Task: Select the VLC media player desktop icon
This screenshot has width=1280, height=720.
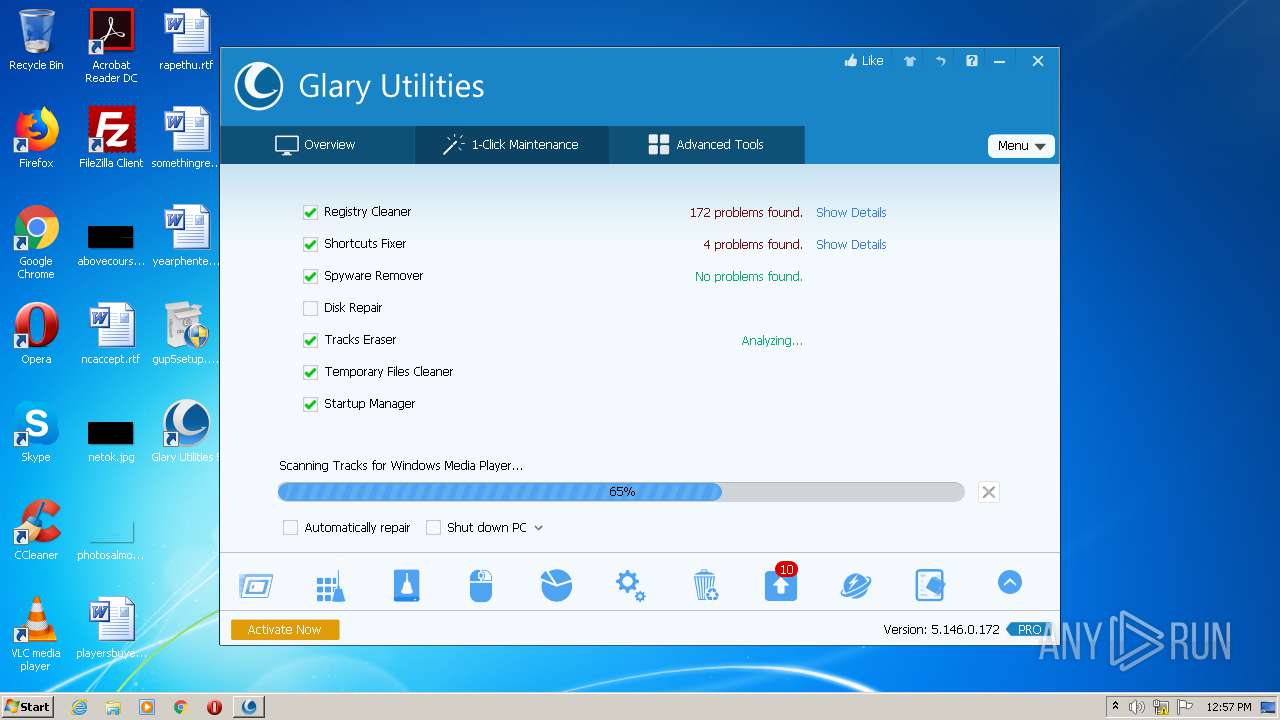Action: click(x=36, y=633)
